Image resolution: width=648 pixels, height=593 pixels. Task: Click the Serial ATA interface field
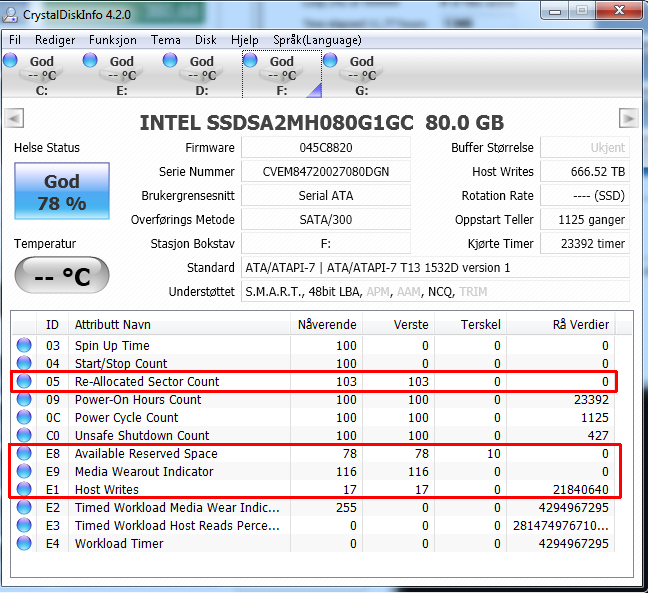click(x=326, y=195)
